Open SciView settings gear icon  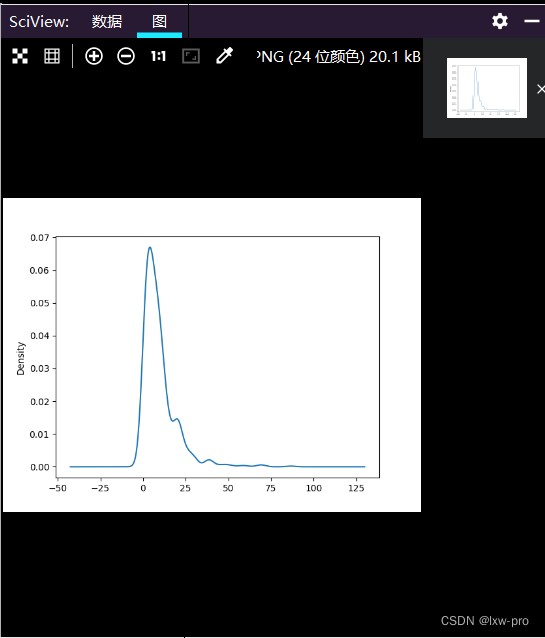click(x=500, y=21)
